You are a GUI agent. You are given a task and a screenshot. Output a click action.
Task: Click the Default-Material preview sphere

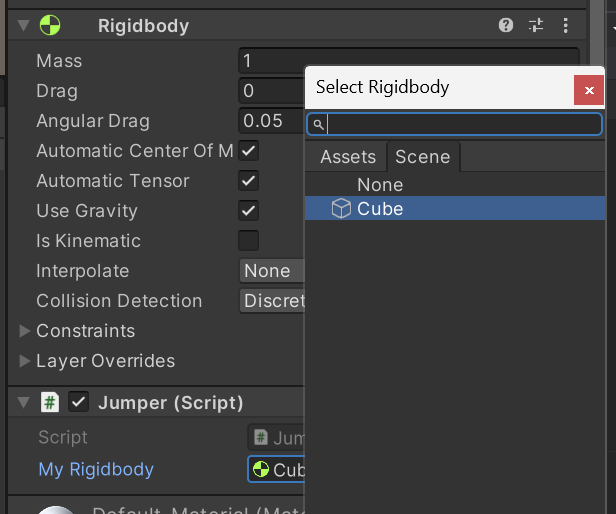tap(56, 510)
